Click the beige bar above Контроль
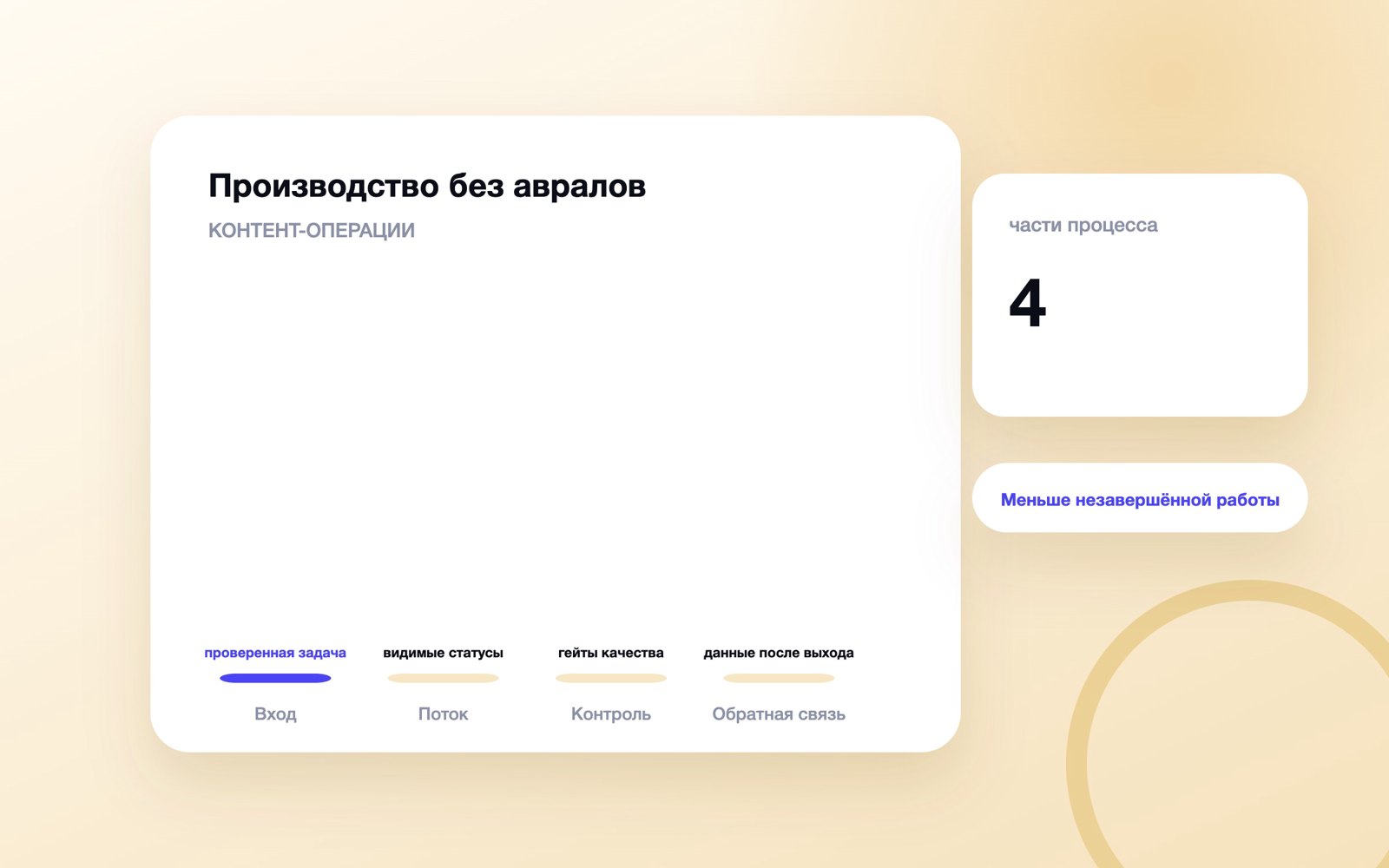 tap(610, 678)
